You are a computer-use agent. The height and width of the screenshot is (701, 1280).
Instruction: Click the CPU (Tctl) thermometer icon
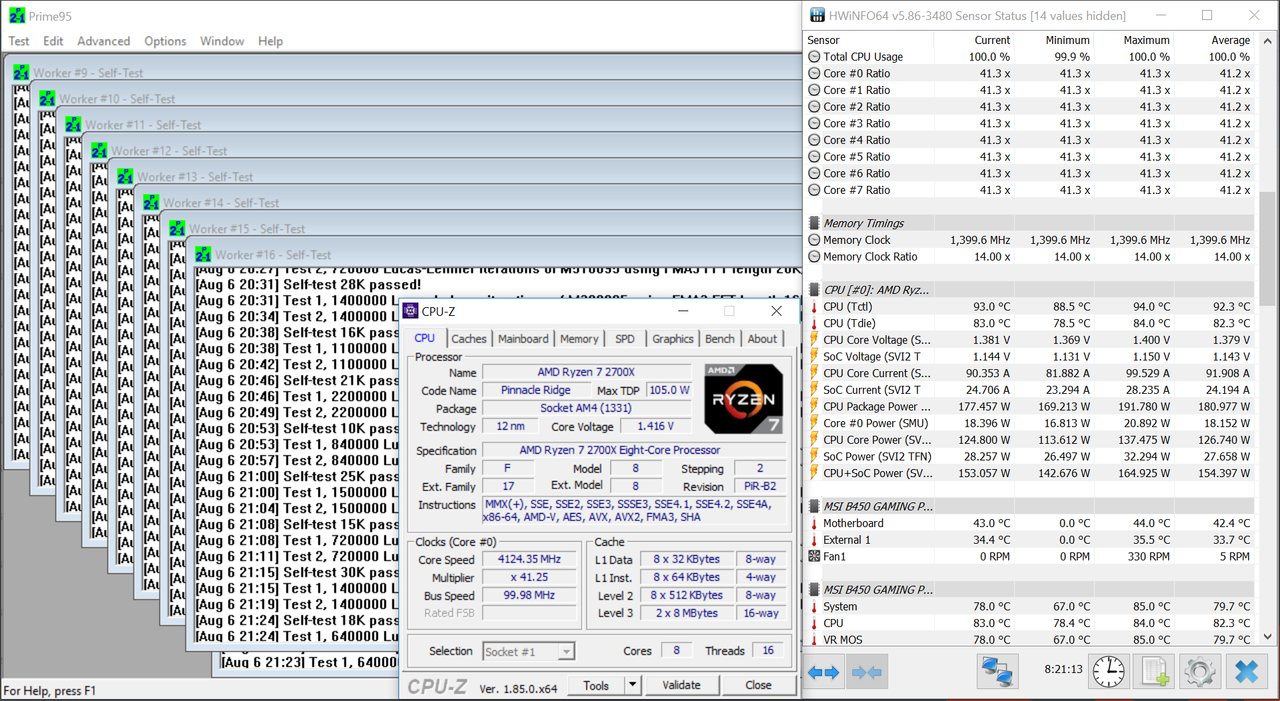click(814, 306)
